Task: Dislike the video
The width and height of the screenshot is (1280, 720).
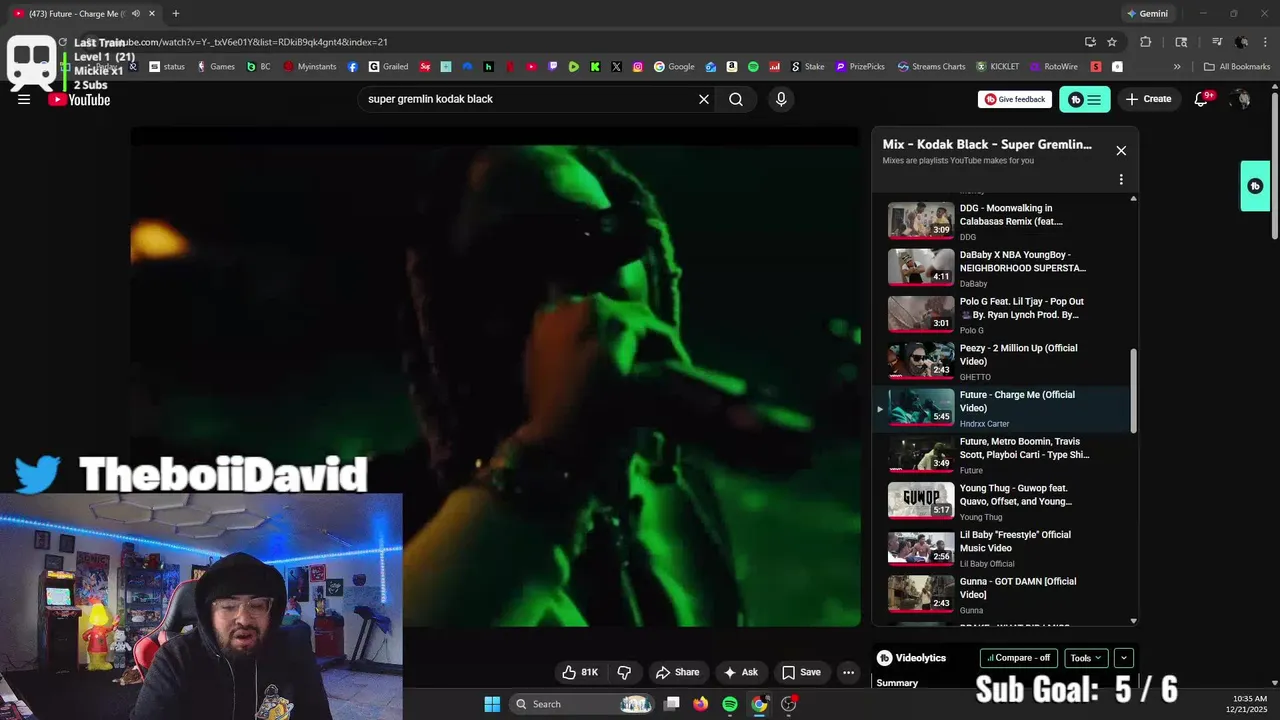Action: [x=624, y=672]
